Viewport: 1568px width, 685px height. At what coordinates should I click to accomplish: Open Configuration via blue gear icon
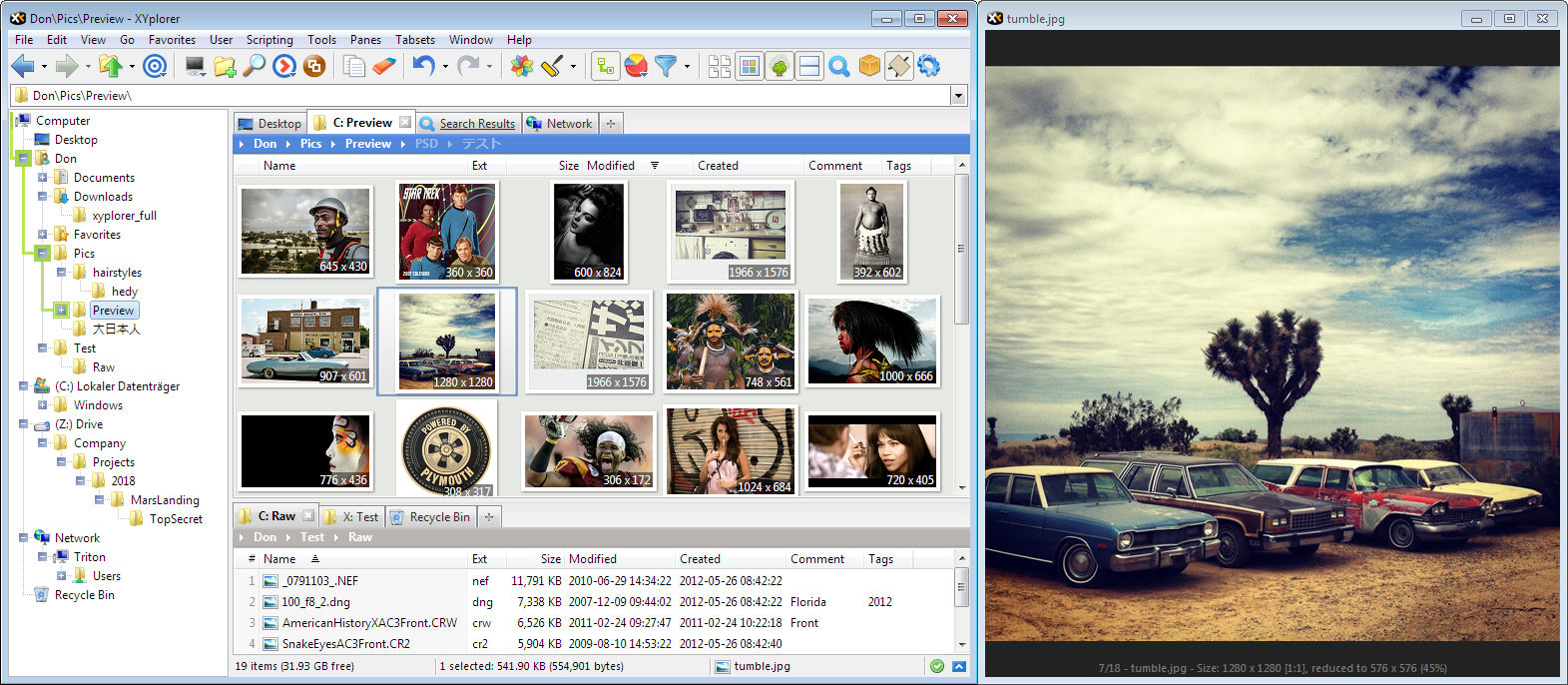click(929, 67)
